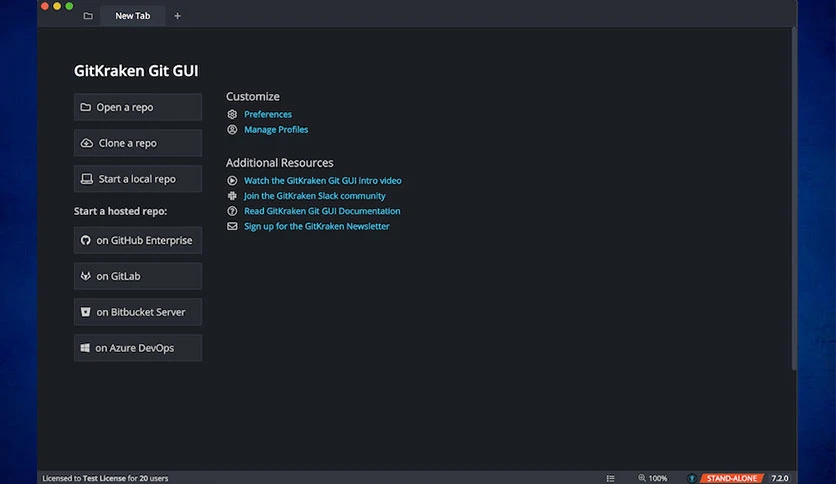The image size is (836, 484).
Task: Maximize the window with the green button
Action: click(x=69, y=6)
